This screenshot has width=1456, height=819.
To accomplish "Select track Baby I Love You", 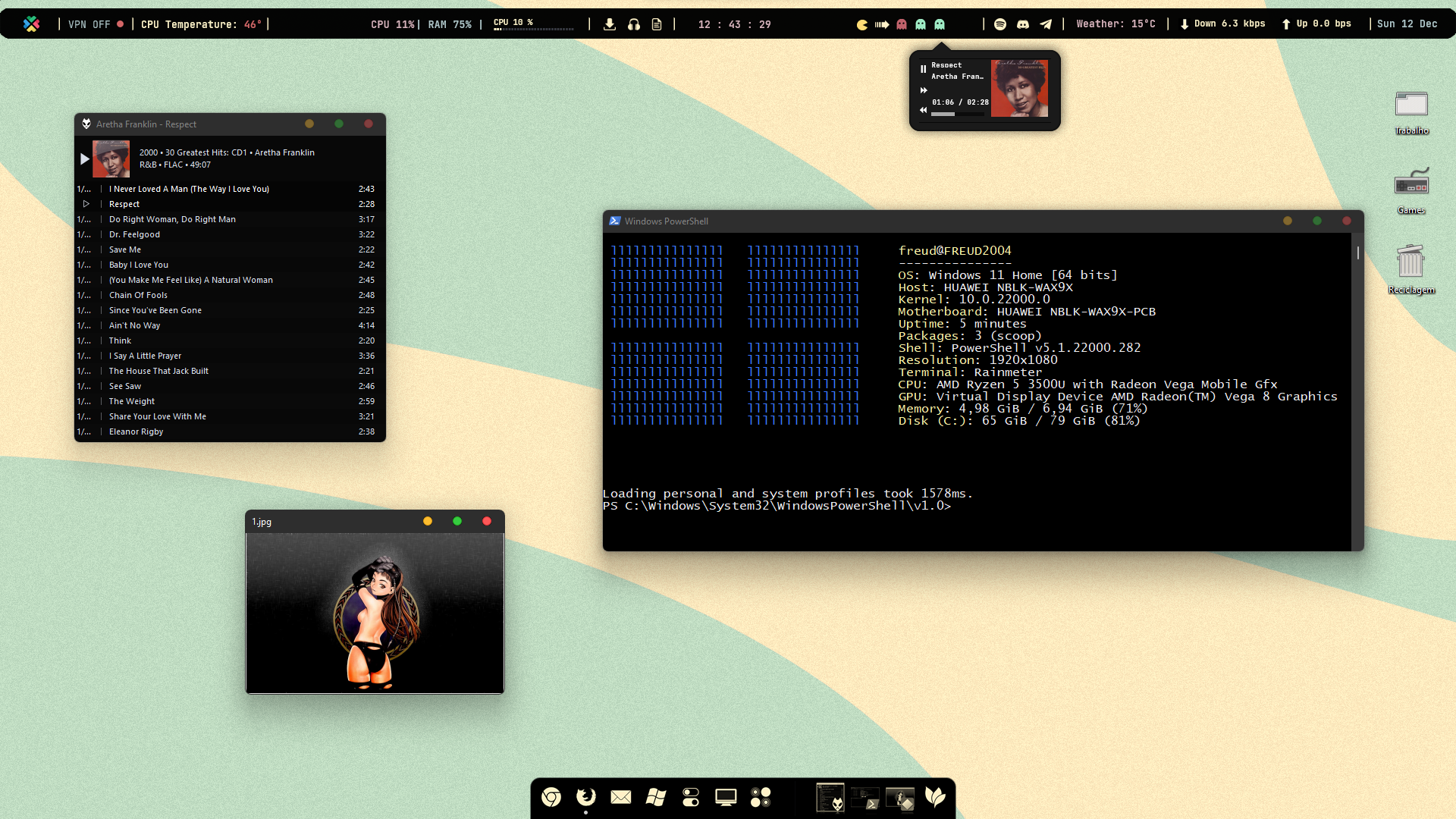I will click(x=230, y=265).
